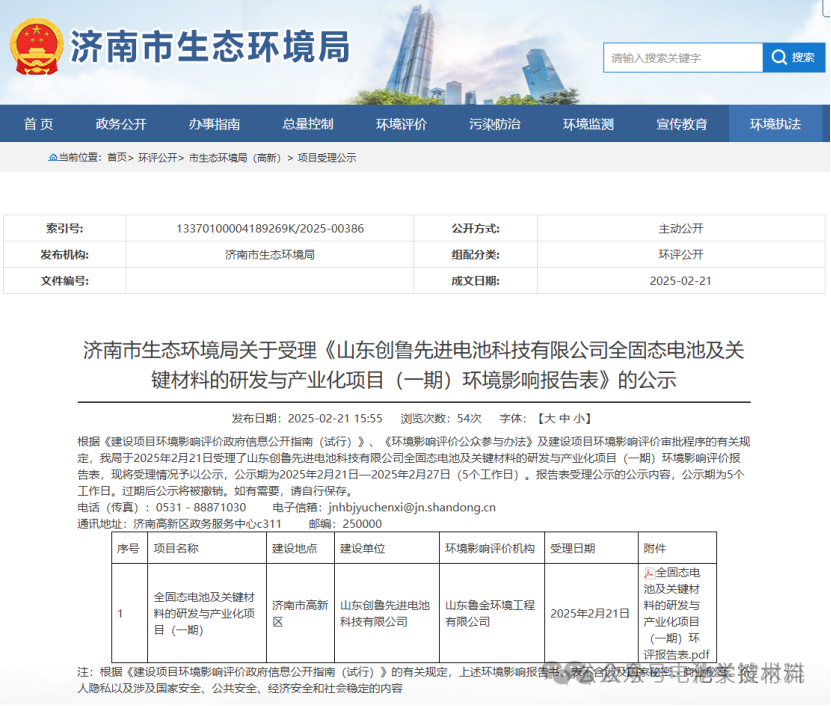The width and height of the screenshot is (831, 706).
Task: Click the email address jnhbjyuchenxi@jn.shandong.cn
Action: [x=412, y=507]
